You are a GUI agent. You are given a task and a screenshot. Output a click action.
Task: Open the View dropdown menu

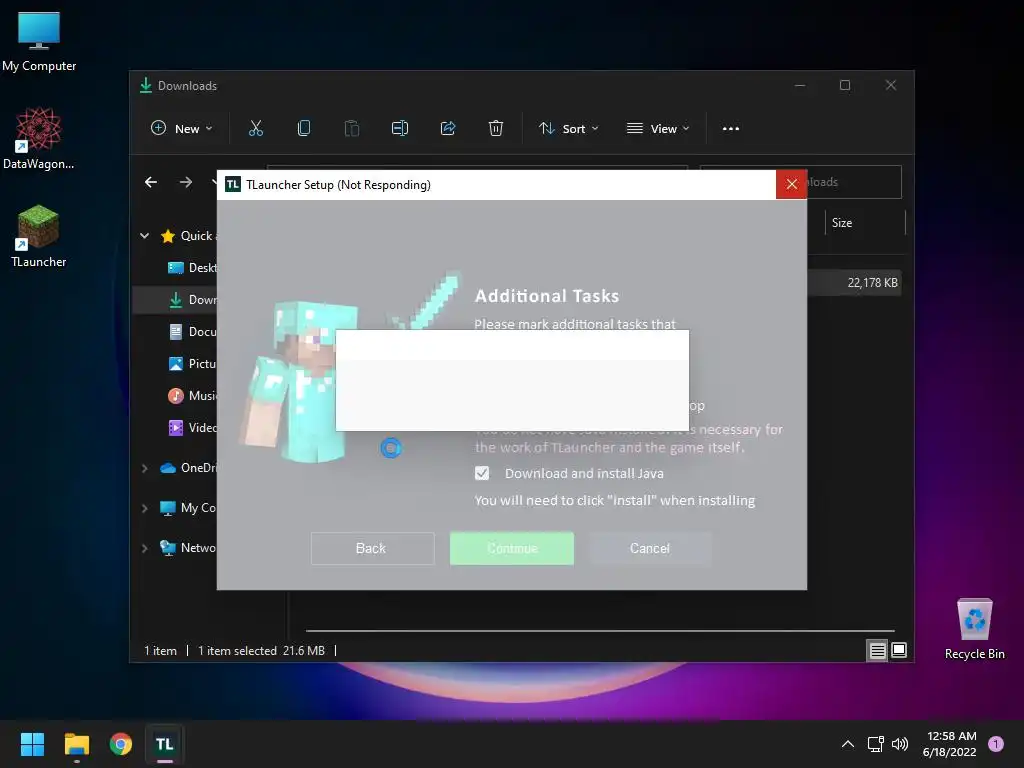coord(658,129)
